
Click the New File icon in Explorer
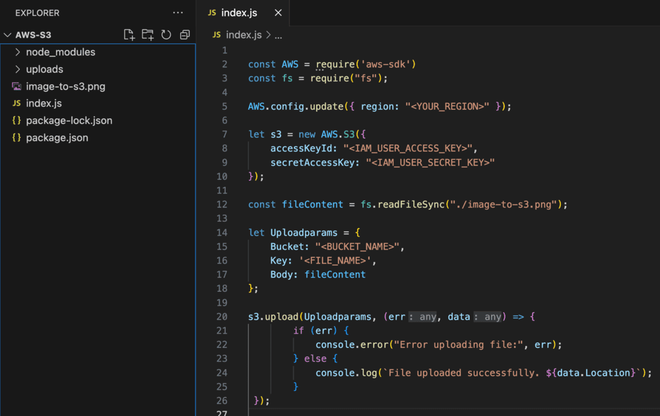click(129, 35)
